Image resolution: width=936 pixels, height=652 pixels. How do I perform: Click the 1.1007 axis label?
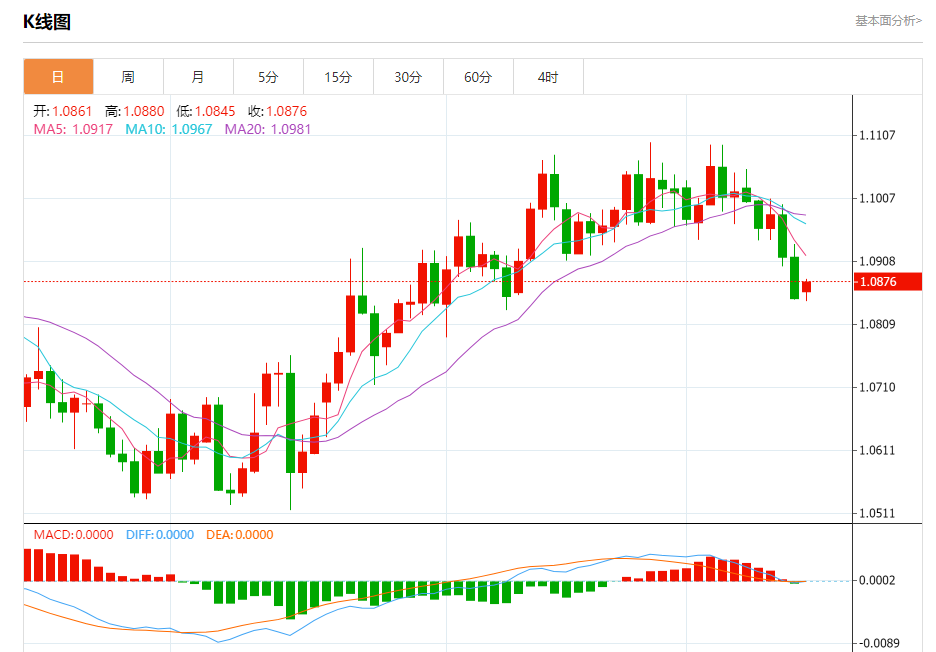point(877,198)
